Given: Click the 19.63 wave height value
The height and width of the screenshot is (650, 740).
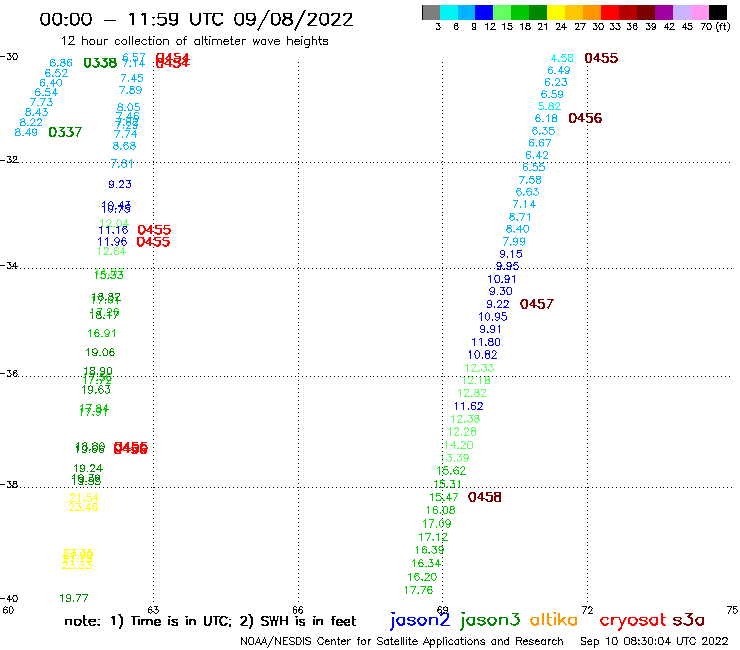Looking at the screenshot, I should tap(96, 389).
